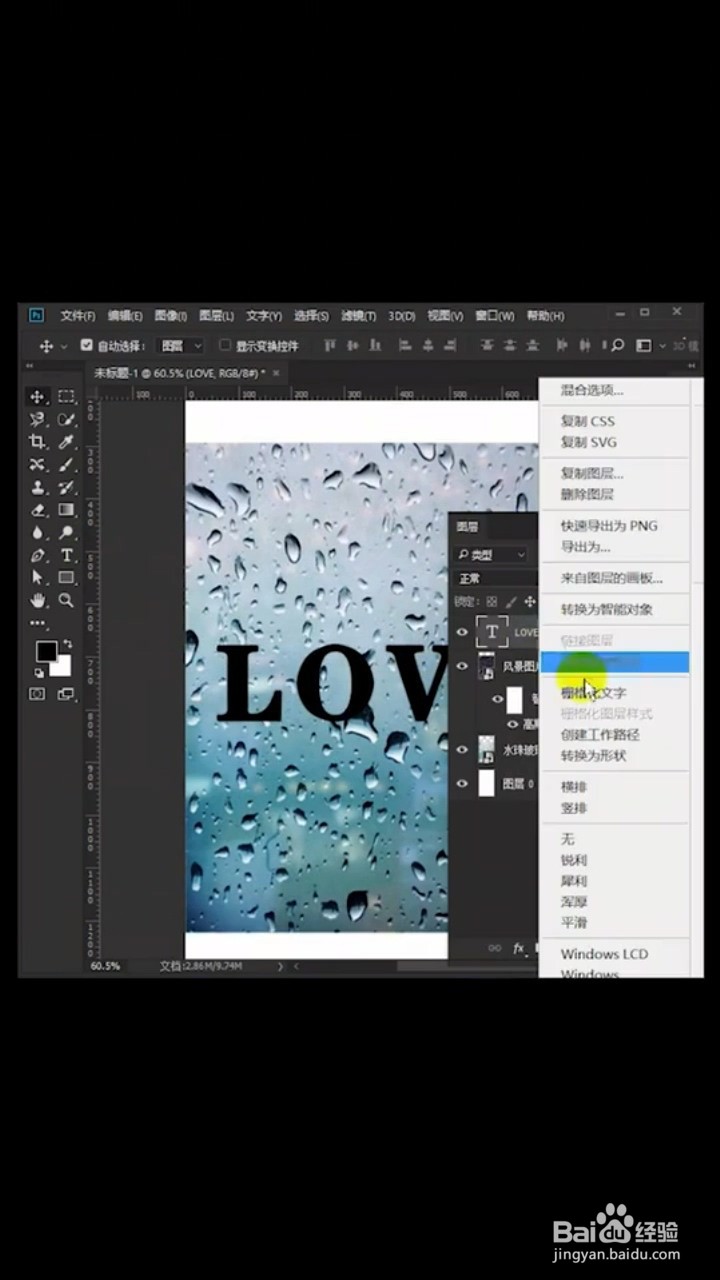Open the 编辑(E) menu
The image size is (720, 1280).
[x=125, y=316]
